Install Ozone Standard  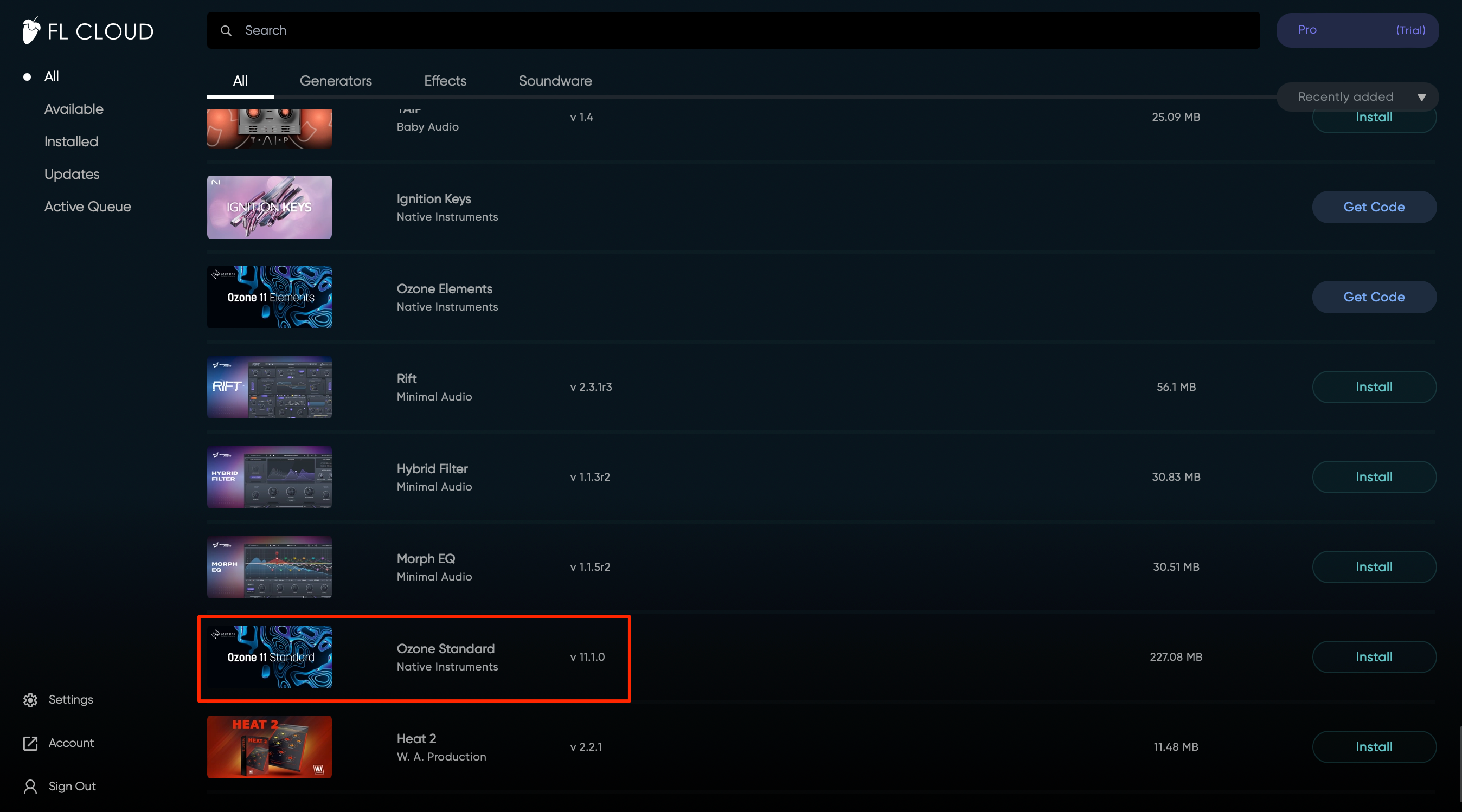[1374, 657]
